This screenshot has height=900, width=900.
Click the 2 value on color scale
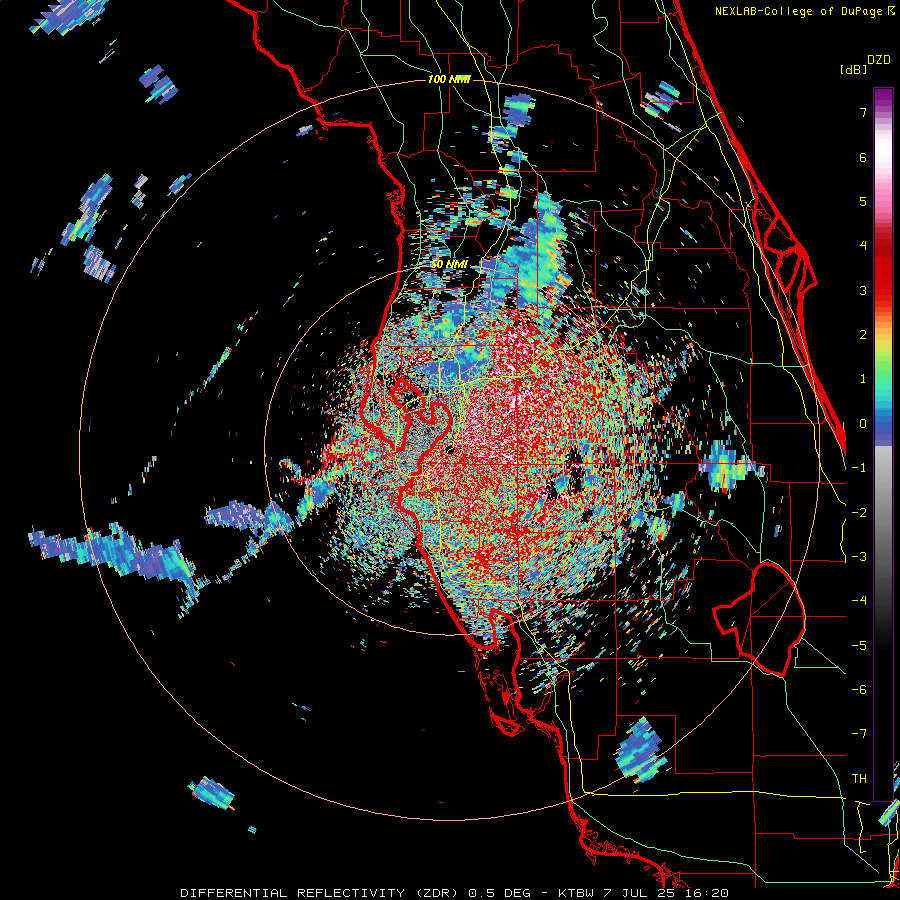(x=863, y=335)
